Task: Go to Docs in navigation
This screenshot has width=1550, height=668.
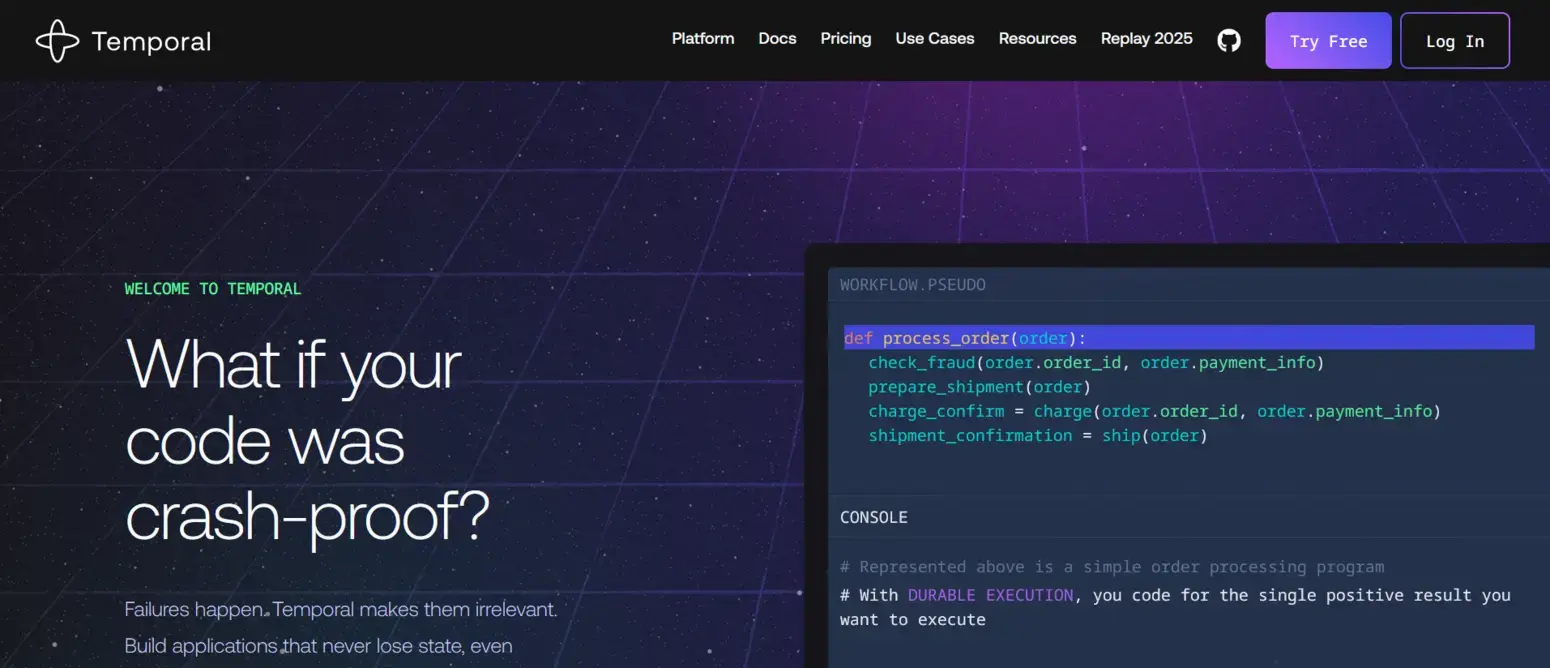Action: click(777, 39)
